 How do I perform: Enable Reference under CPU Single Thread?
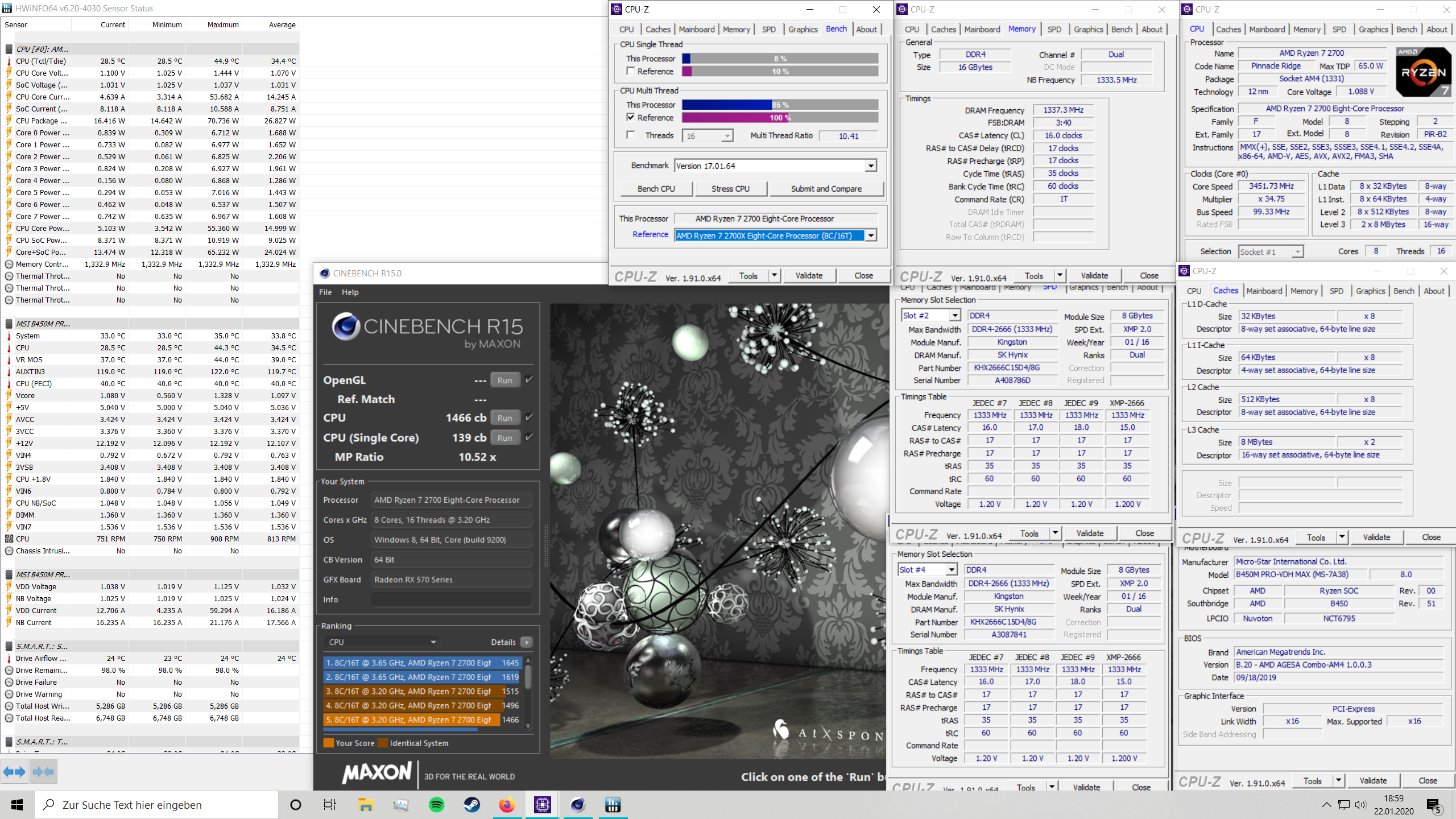[x=630, y=71]
